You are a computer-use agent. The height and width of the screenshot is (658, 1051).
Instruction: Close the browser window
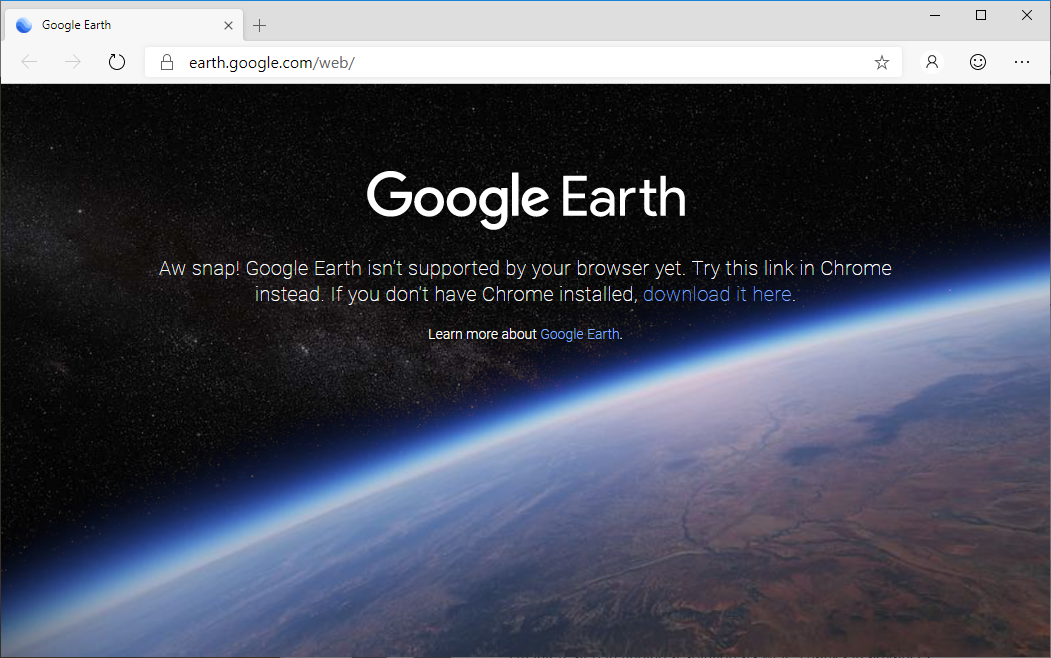(x=1026, y=15)
